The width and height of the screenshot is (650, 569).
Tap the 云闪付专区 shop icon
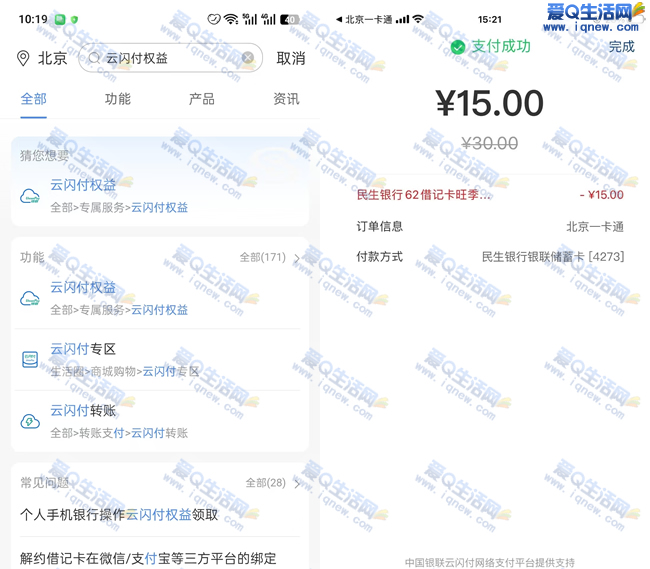(x=30, y=359)
